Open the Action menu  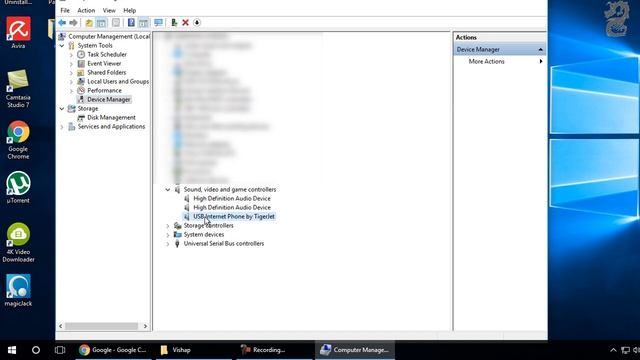coord(86,10)
